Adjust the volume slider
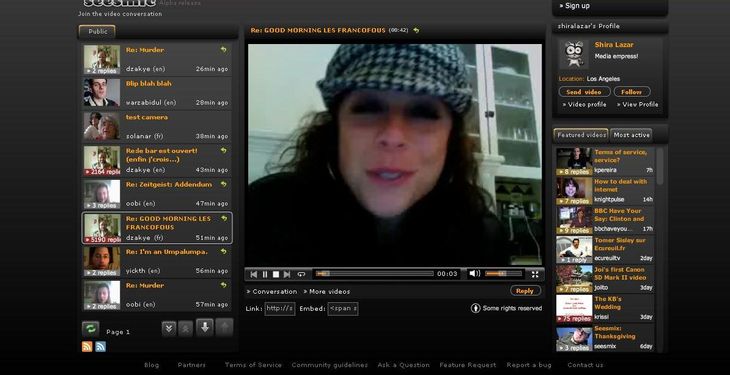Screen dimensions: 730x375 click(x=503, y=274)
